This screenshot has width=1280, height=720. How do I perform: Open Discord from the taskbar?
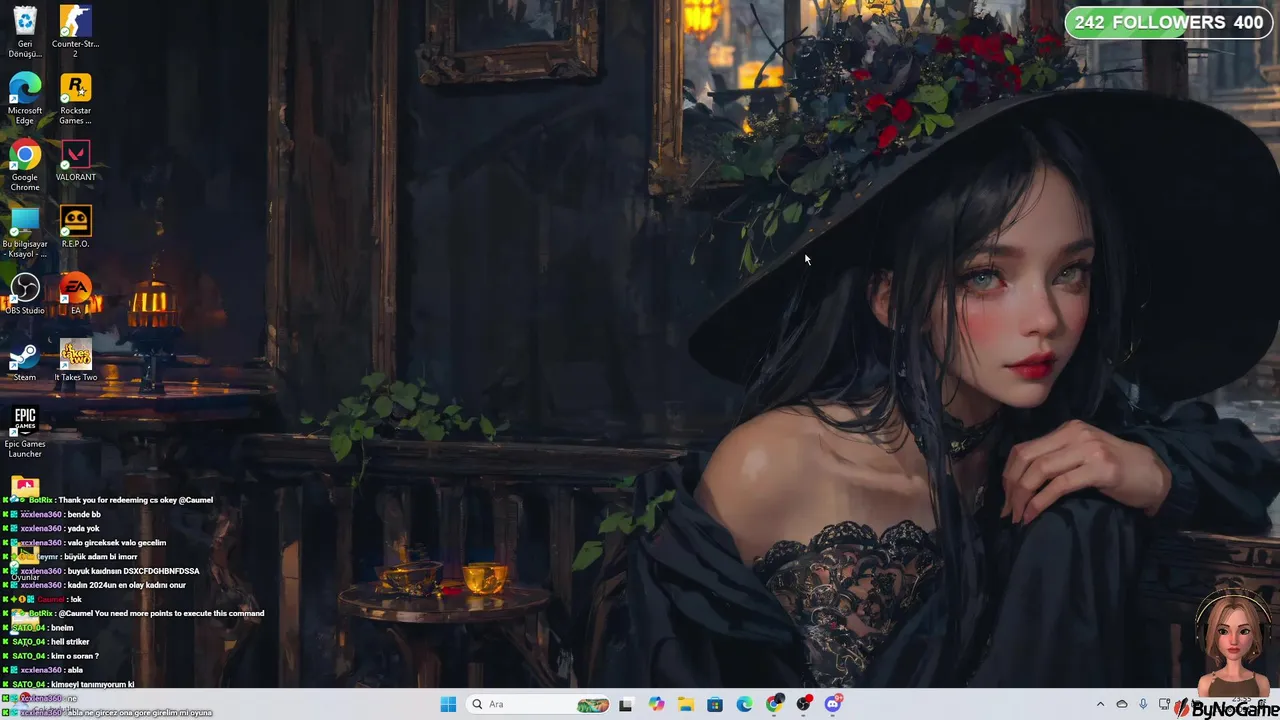833,704
